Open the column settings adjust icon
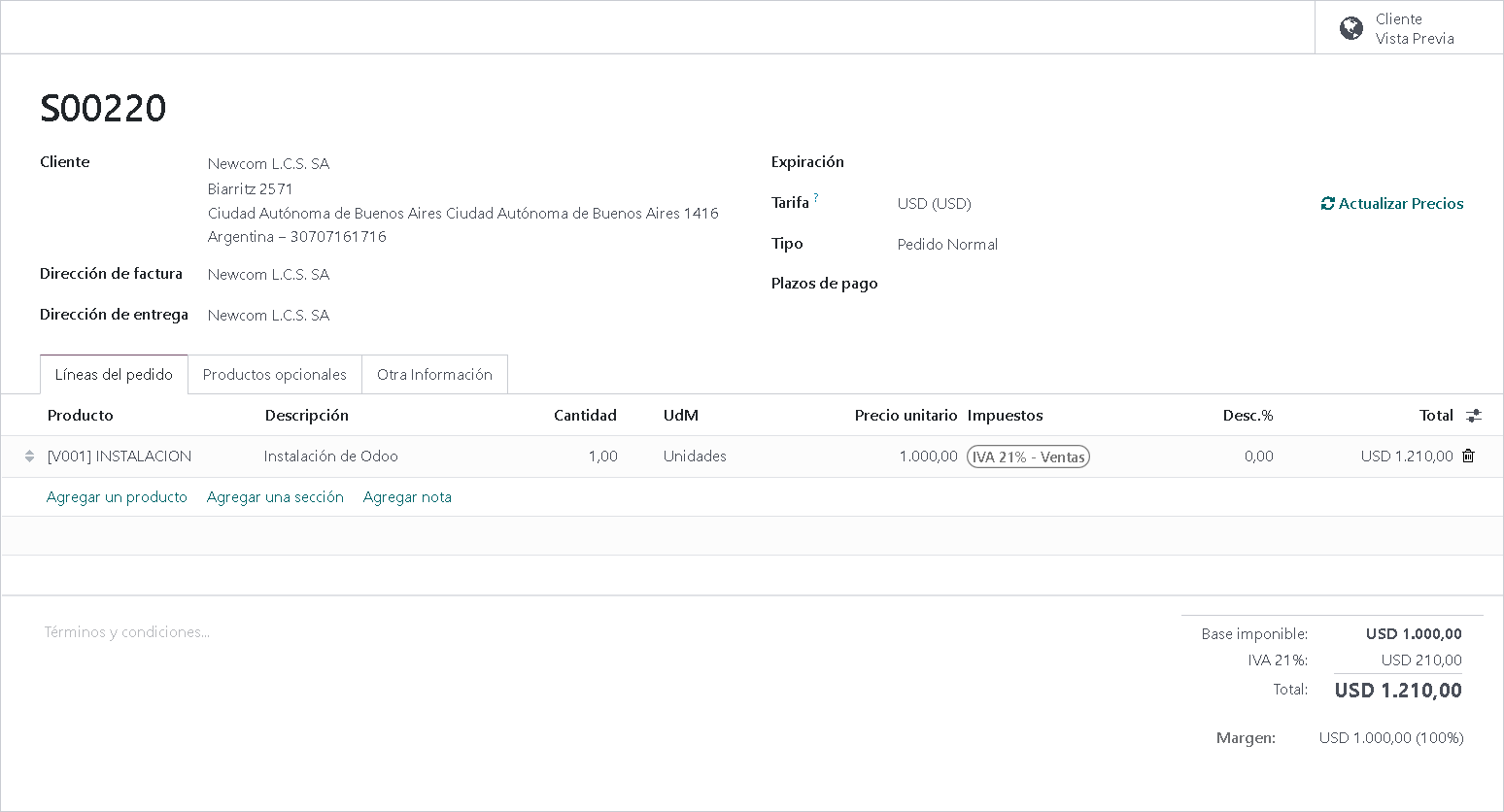The image size is (1504, 812). [1474, 416]
